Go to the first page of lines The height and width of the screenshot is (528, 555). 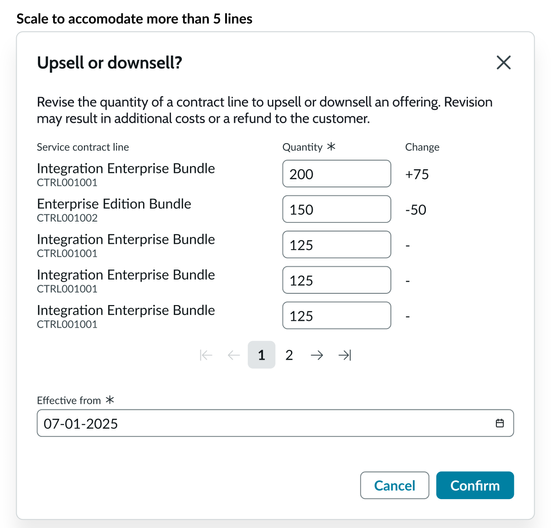(x=206, y=355)
